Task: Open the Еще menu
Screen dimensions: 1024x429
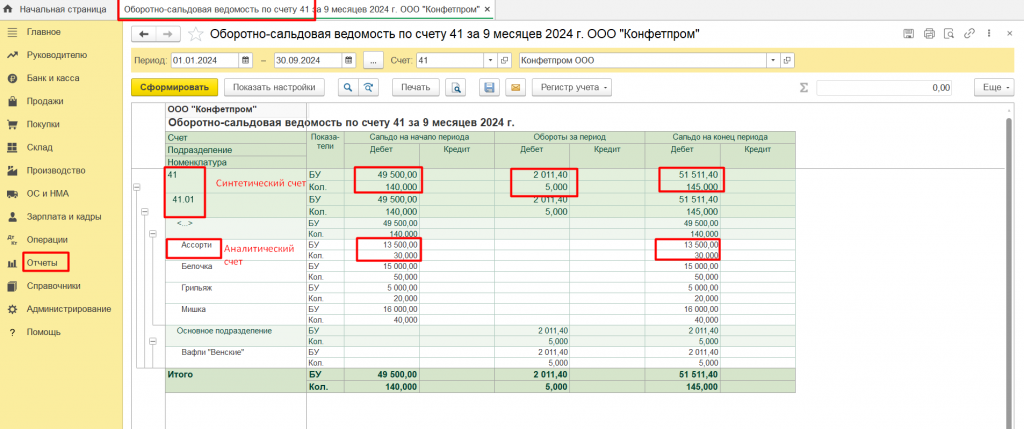Action: click(994, 88)
